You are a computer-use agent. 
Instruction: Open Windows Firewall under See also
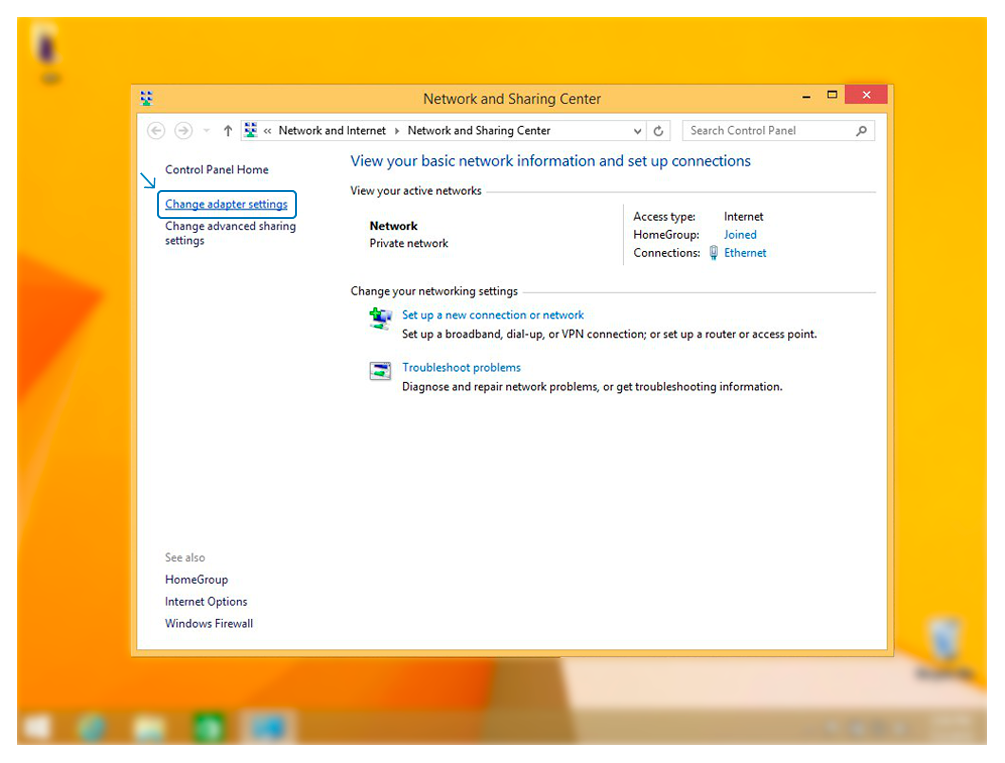click(x=209, y=623)
